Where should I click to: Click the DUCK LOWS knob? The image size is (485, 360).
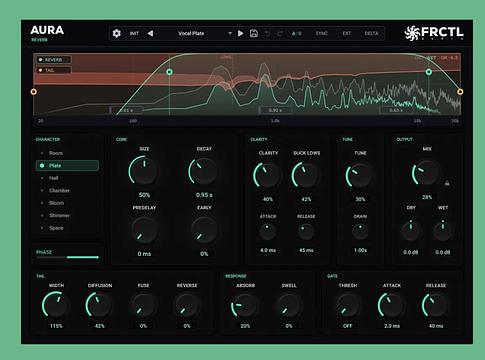click(x=305, y=175)
